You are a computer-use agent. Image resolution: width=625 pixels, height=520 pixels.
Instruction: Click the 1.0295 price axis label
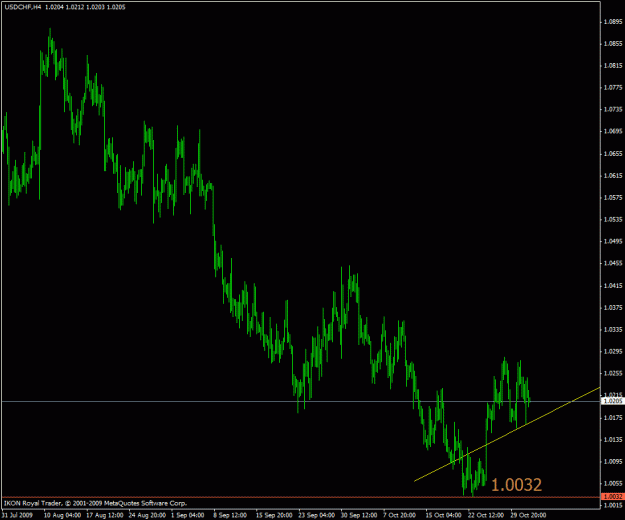[613, 351]
